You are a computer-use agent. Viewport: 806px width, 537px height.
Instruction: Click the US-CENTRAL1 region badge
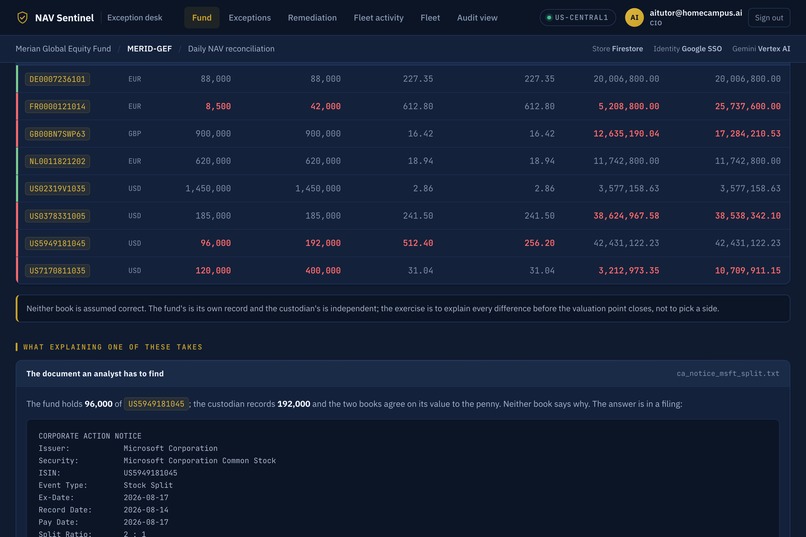[577, 17]
